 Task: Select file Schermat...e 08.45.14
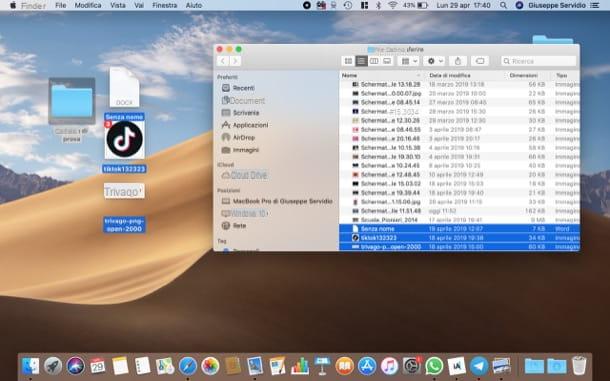point(459,102)
